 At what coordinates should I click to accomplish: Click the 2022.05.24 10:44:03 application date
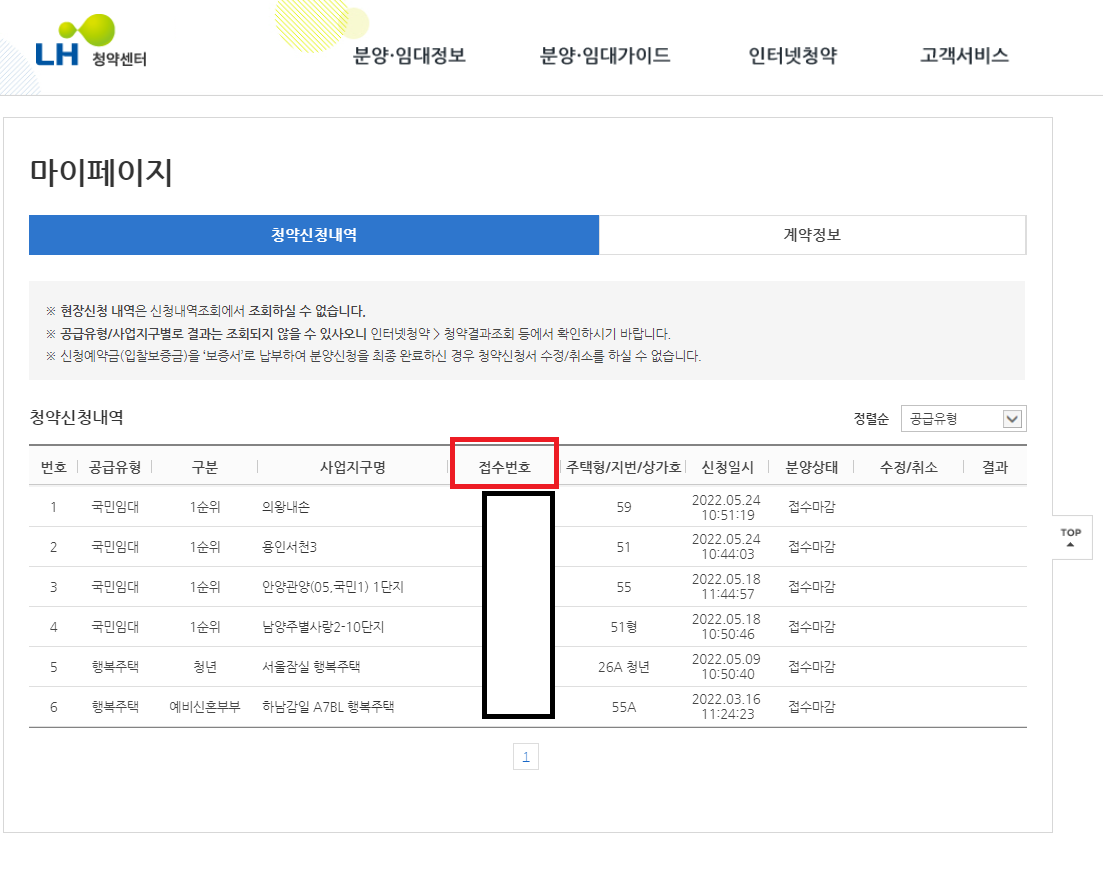(727, 547)
